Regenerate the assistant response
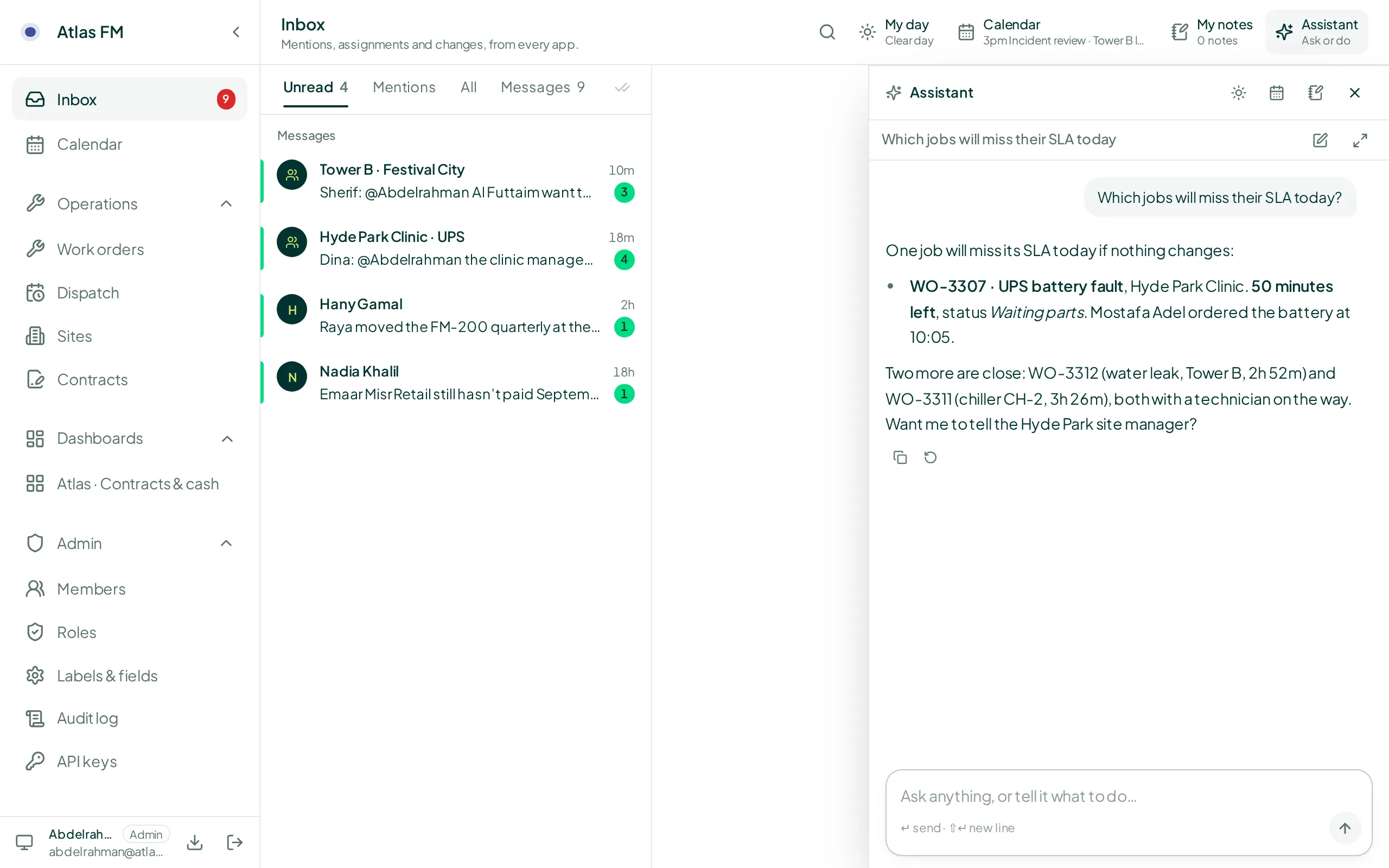 coord(931,457)
